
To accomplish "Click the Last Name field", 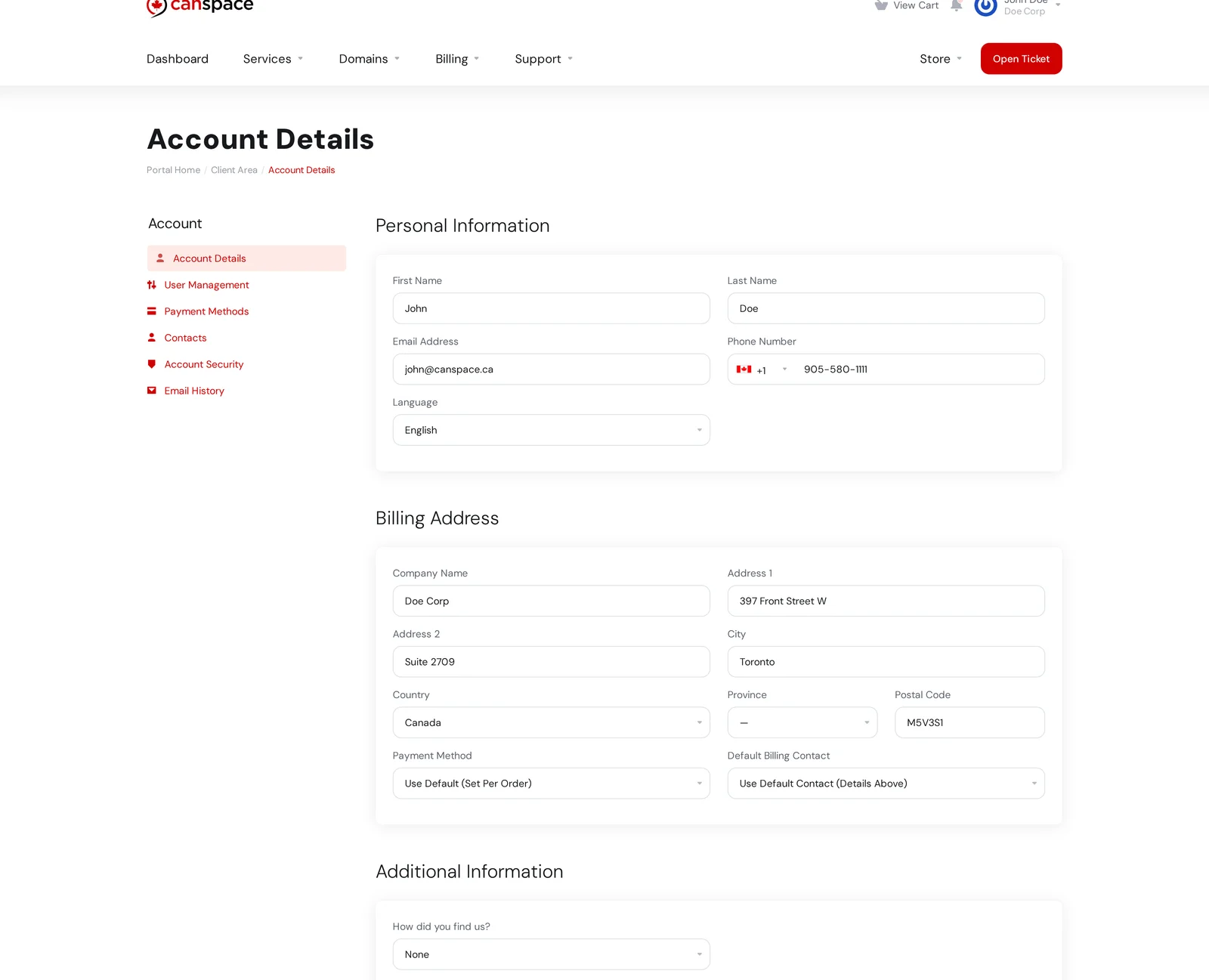I will coord(886,308).
